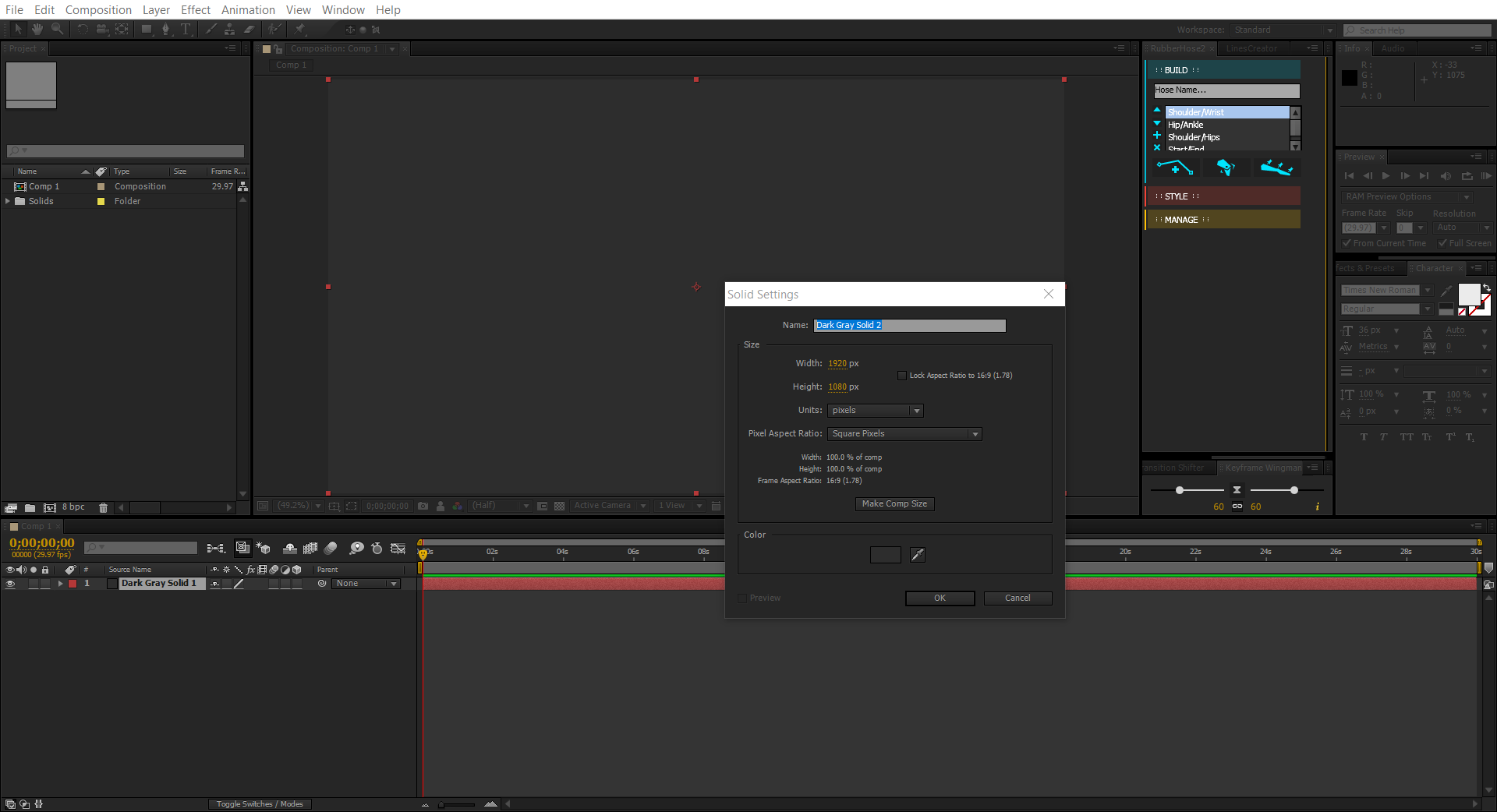Open the Parent dropdown set to None
This screenshot has width=1497, height=812.
366,583
